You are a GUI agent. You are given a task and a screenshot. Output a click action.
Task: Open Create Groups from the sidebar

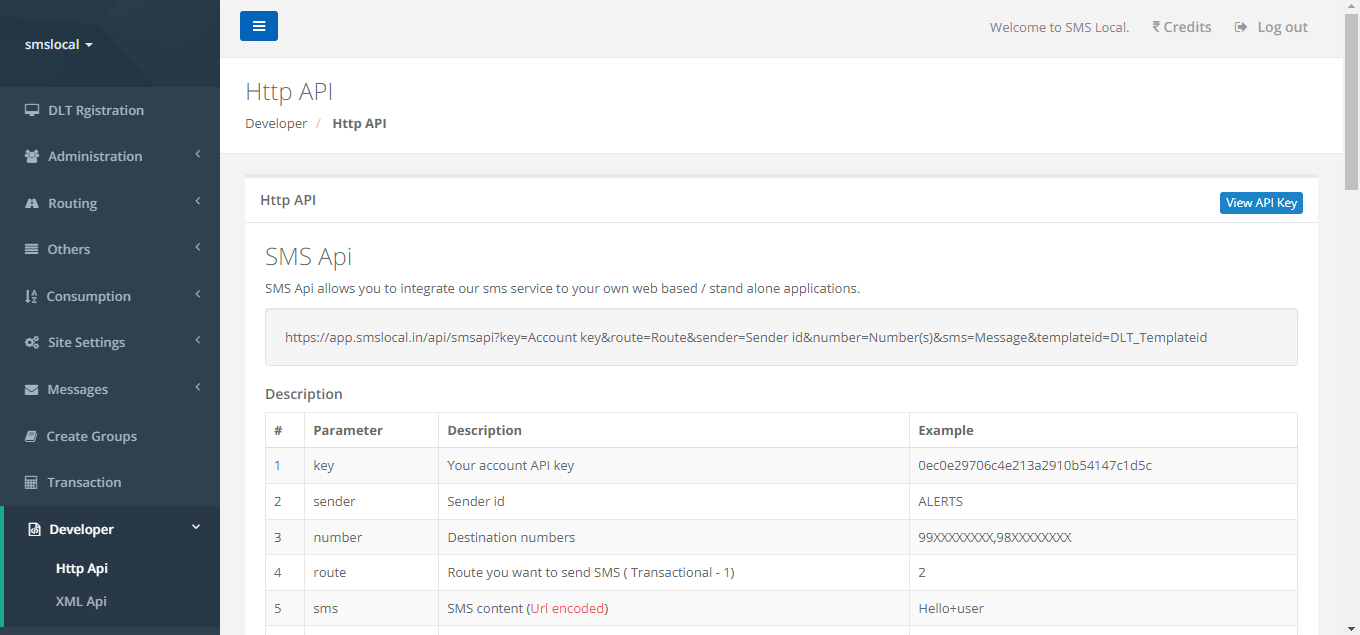point(91,436)
